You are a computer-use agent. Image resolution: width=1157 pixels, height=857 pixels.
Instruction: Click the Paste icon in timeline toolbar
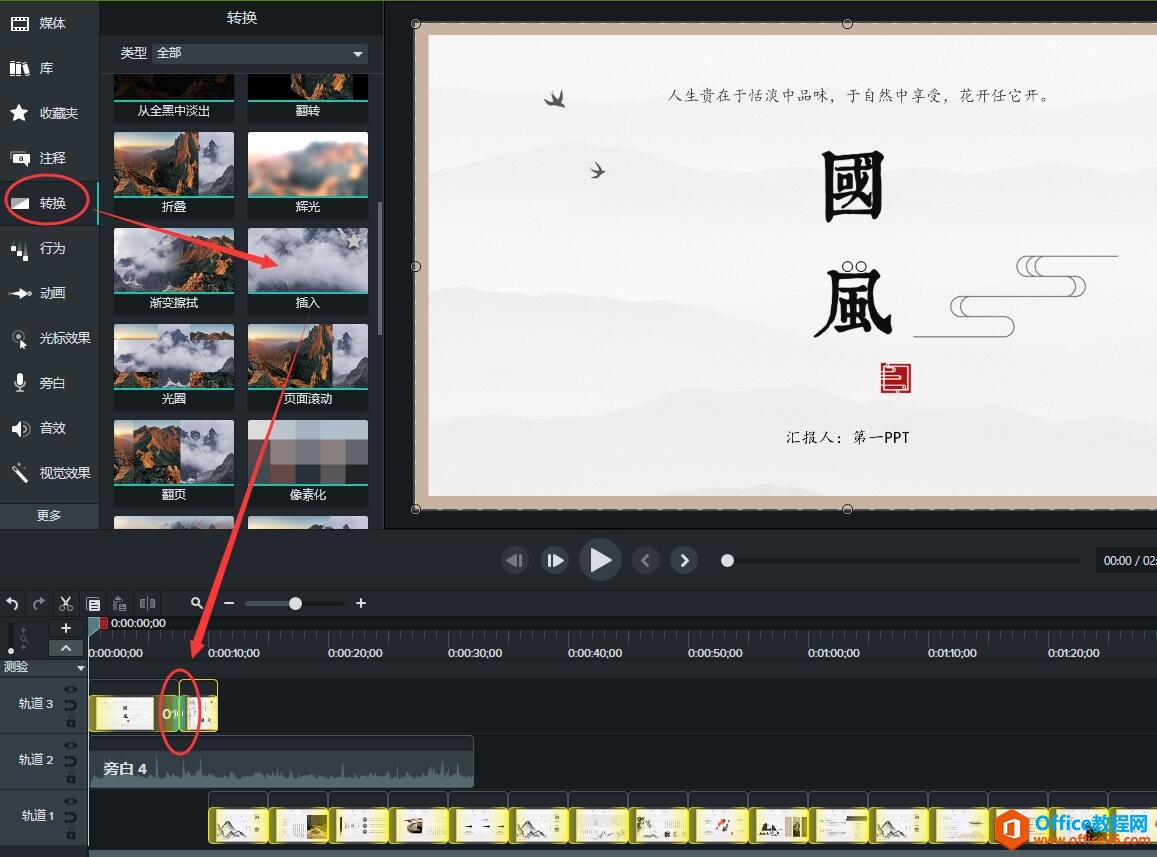pos(120,603)
